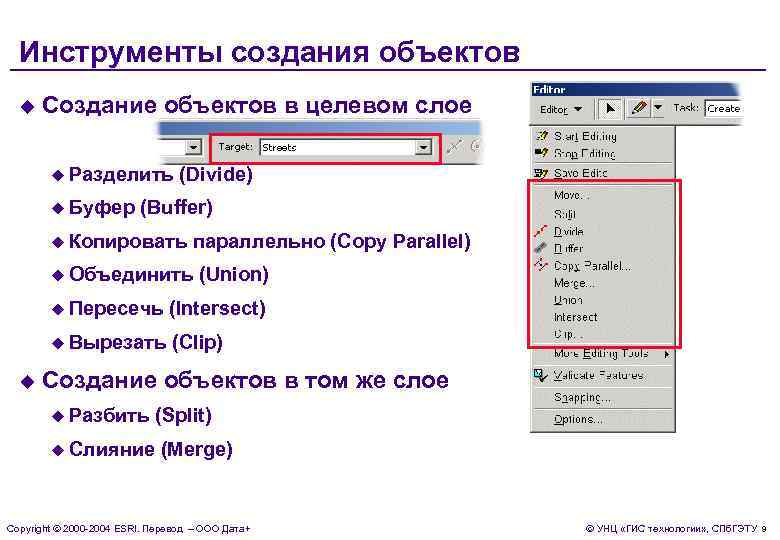Open Options... from Editor menu
Viewport: 780px width, 540px height.
[x=579, y=420]
